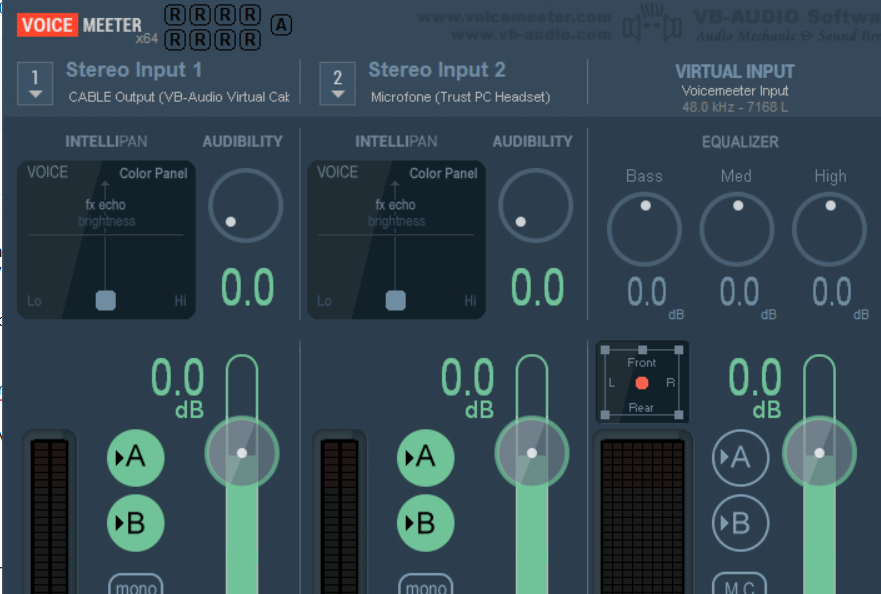Click the Voicemeeter Input label
Screen dimensions: 881x594
pyautogui.click(x=734, y=90)
